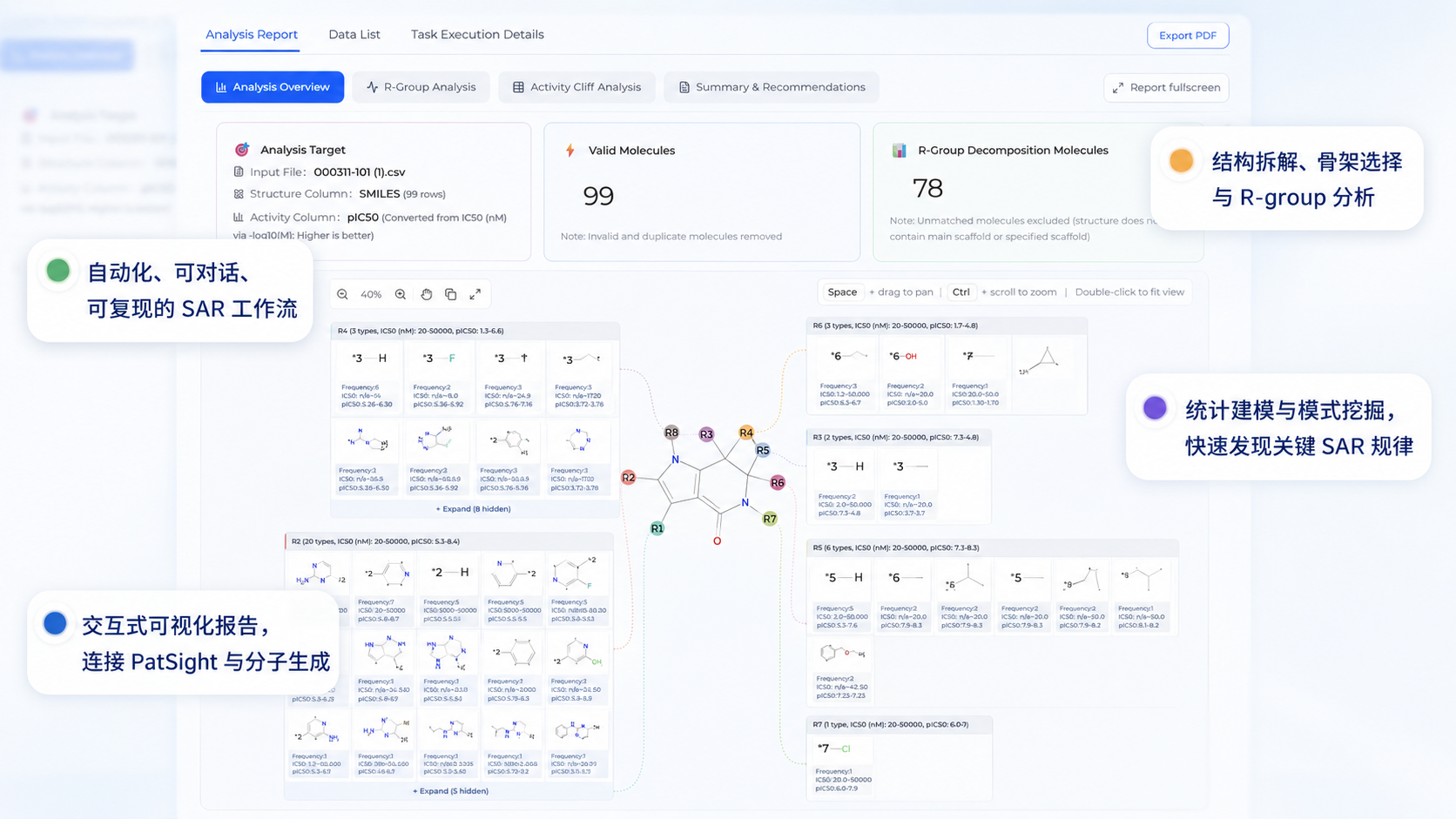Expand 5 hidden R2 substituents
This screenshot has height=819, width=1456.
[450, 791]
